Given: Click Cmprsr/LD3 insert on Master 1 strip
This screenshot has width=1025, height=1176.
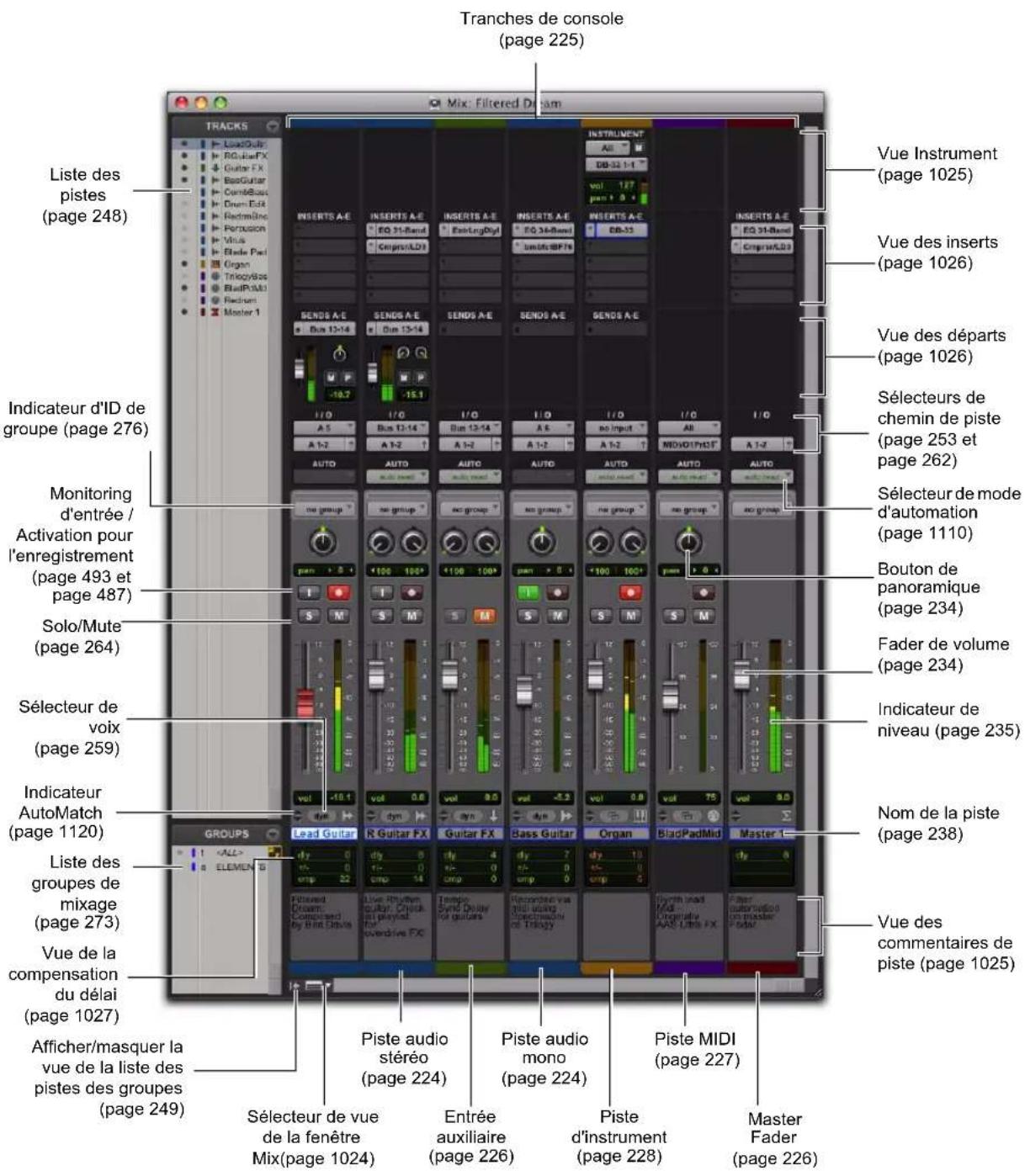Looking at the screenshot, I should [762, 246].
